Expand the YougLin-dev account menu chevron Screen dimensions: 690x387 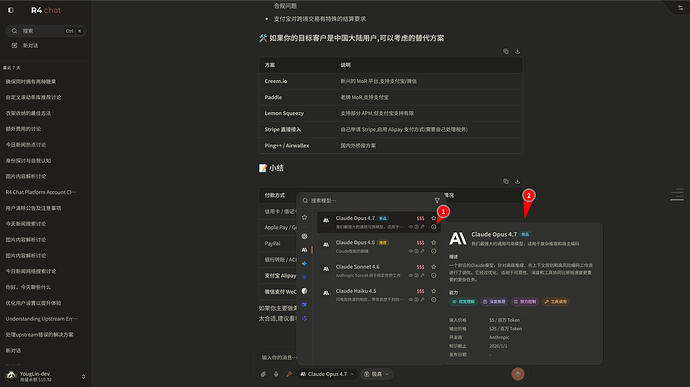pos(83,376)
